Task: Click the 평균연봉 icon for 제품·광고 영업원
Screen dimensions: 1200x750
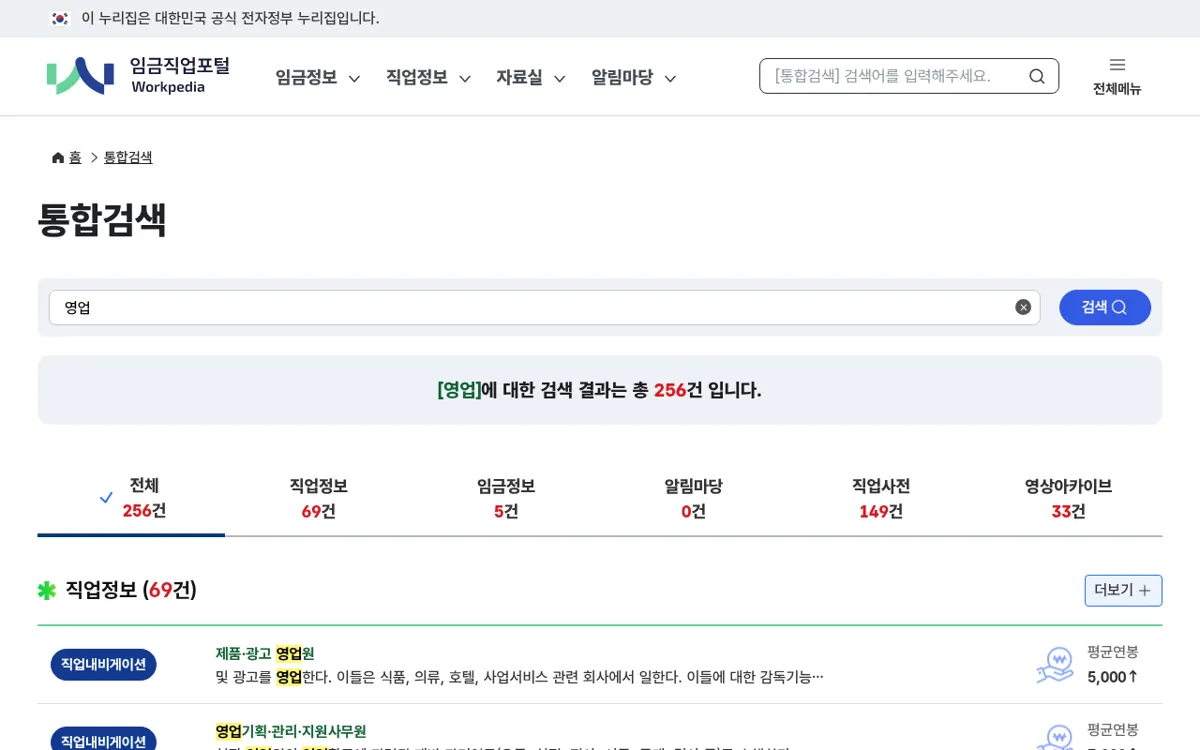Action: click(1055, 665)
